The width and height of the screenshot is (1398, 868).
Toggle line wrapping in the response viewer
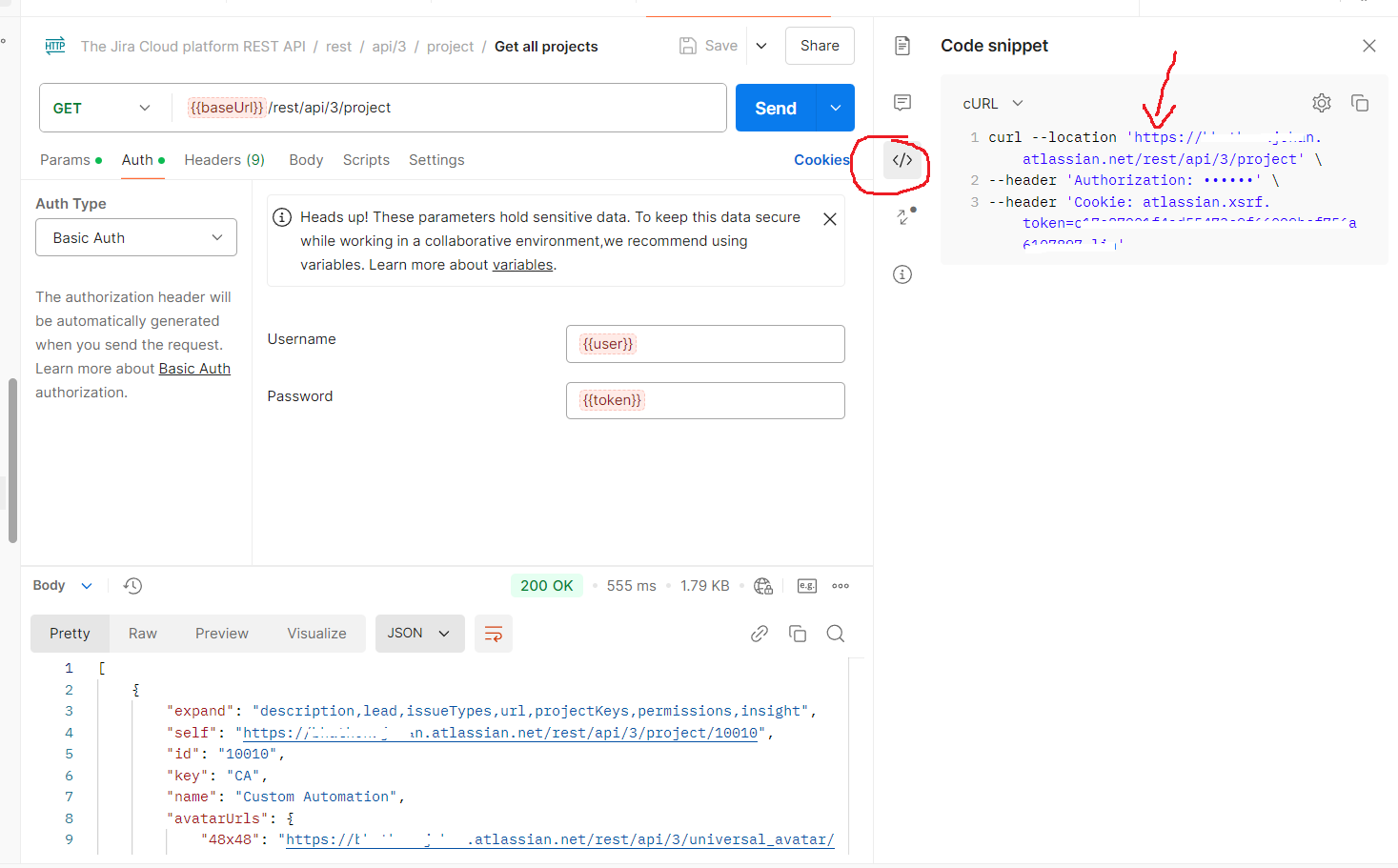pos(493,633)
